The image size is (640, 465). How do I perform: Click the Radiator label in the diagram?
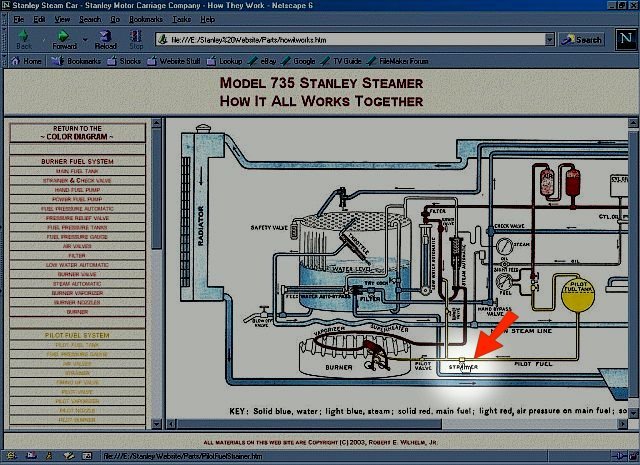click(x=200, y=225)
